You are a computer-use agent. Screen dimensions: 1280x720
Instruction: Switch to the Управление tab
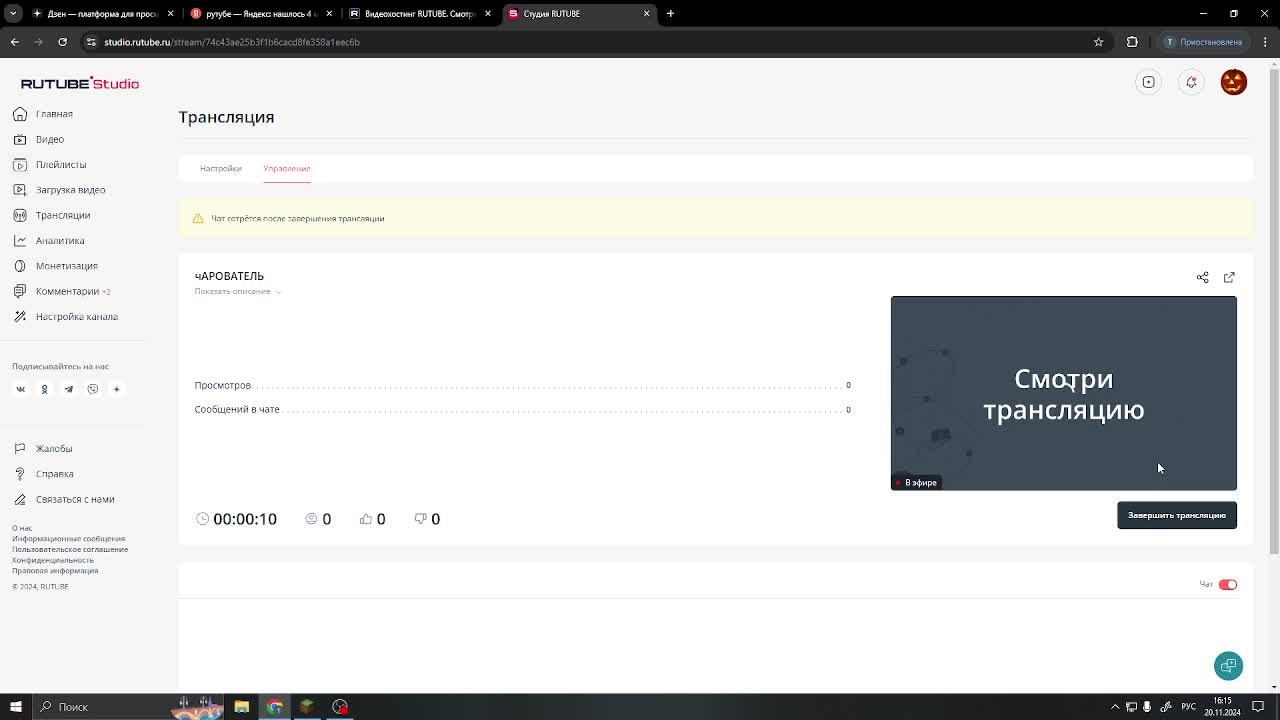pyautogui.click(x=287, y=168)
